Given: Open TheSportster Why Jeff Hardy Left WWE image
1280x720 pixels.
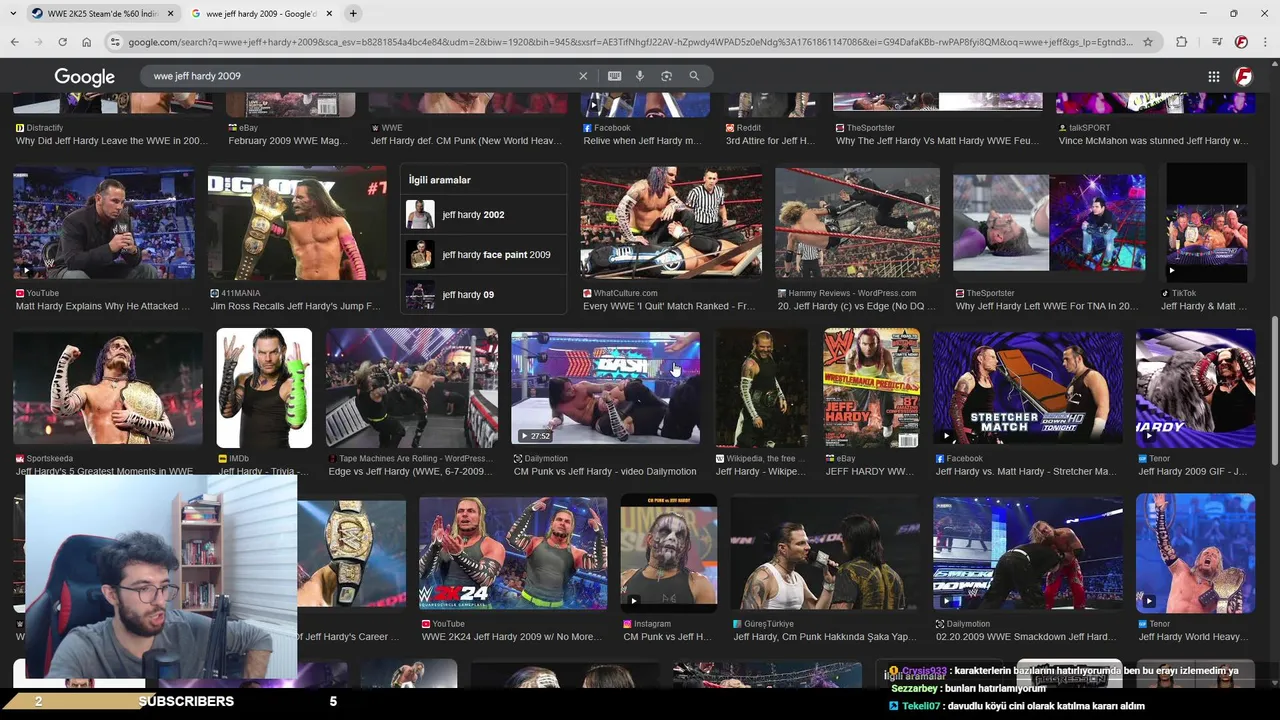Looking at the screenshot, I should pyautogui.click(x=1049, y=223).
